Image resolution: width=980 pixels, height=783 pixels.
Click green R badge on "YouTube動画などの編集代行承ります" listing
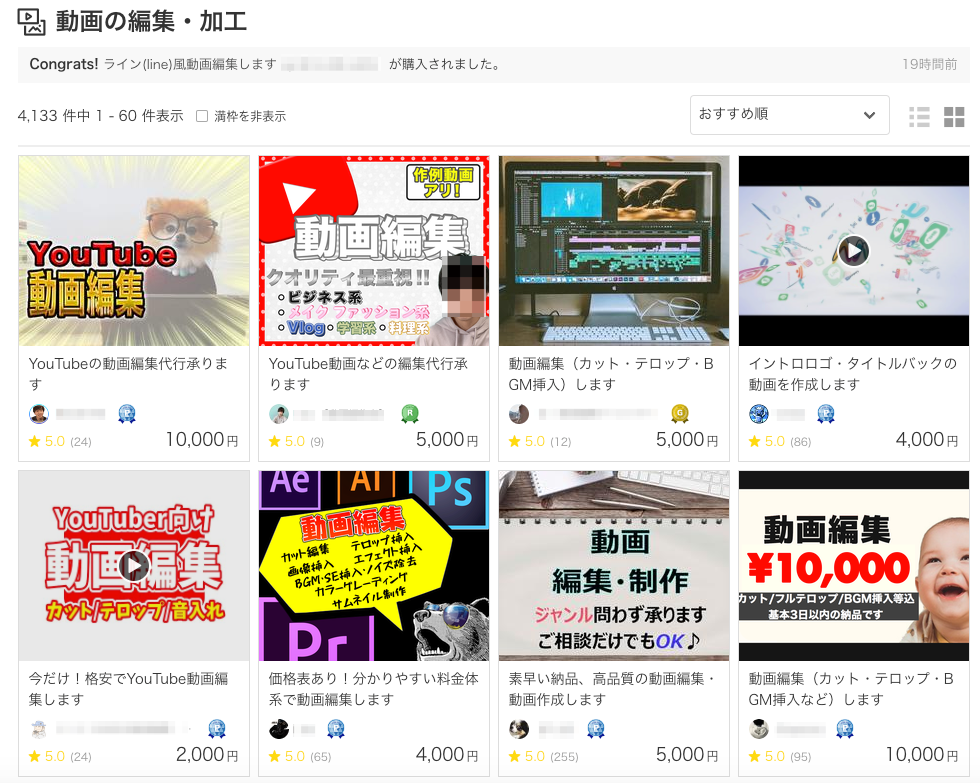pos(410,414)
